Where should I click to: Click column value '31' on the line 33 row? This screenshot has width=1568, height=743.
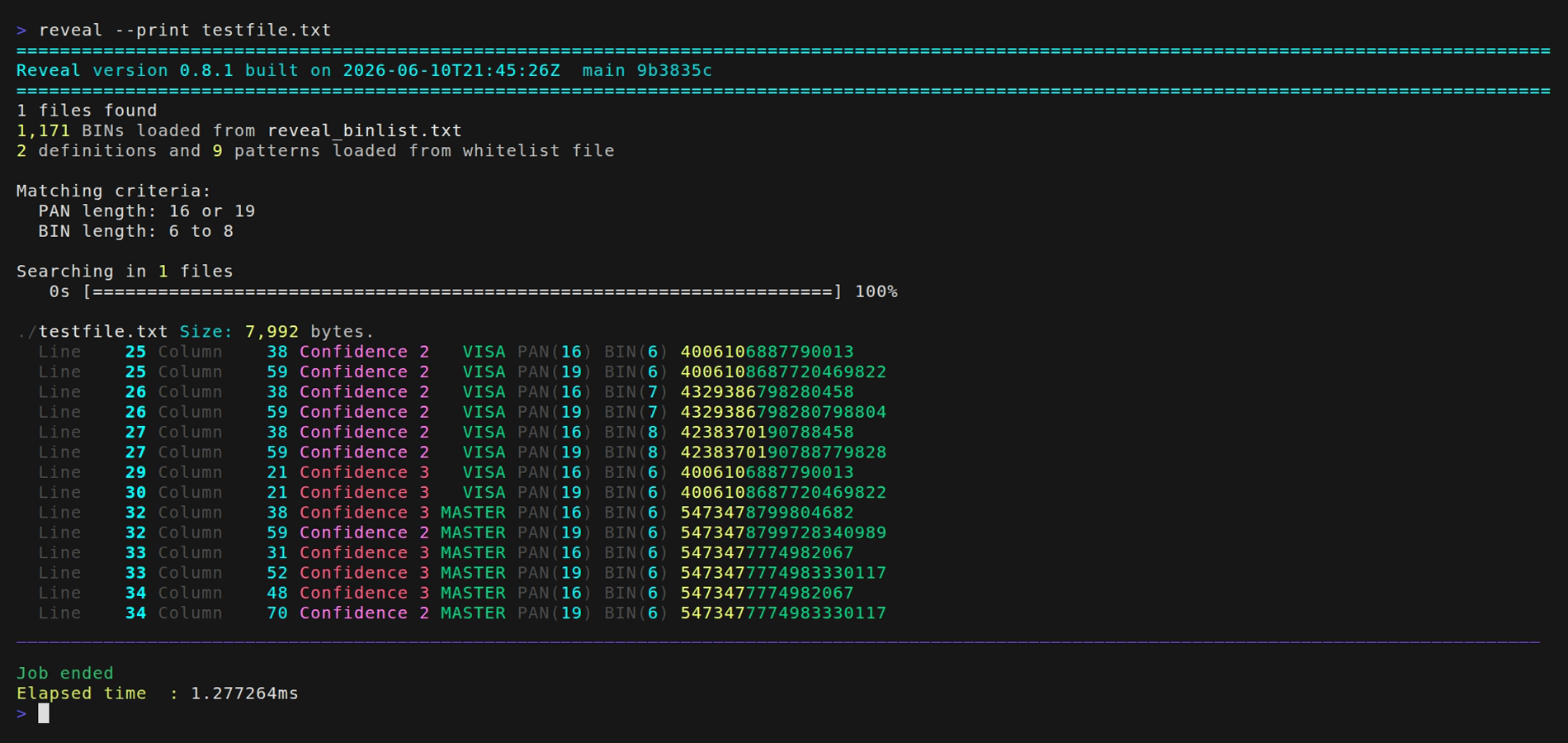[277, 553]
